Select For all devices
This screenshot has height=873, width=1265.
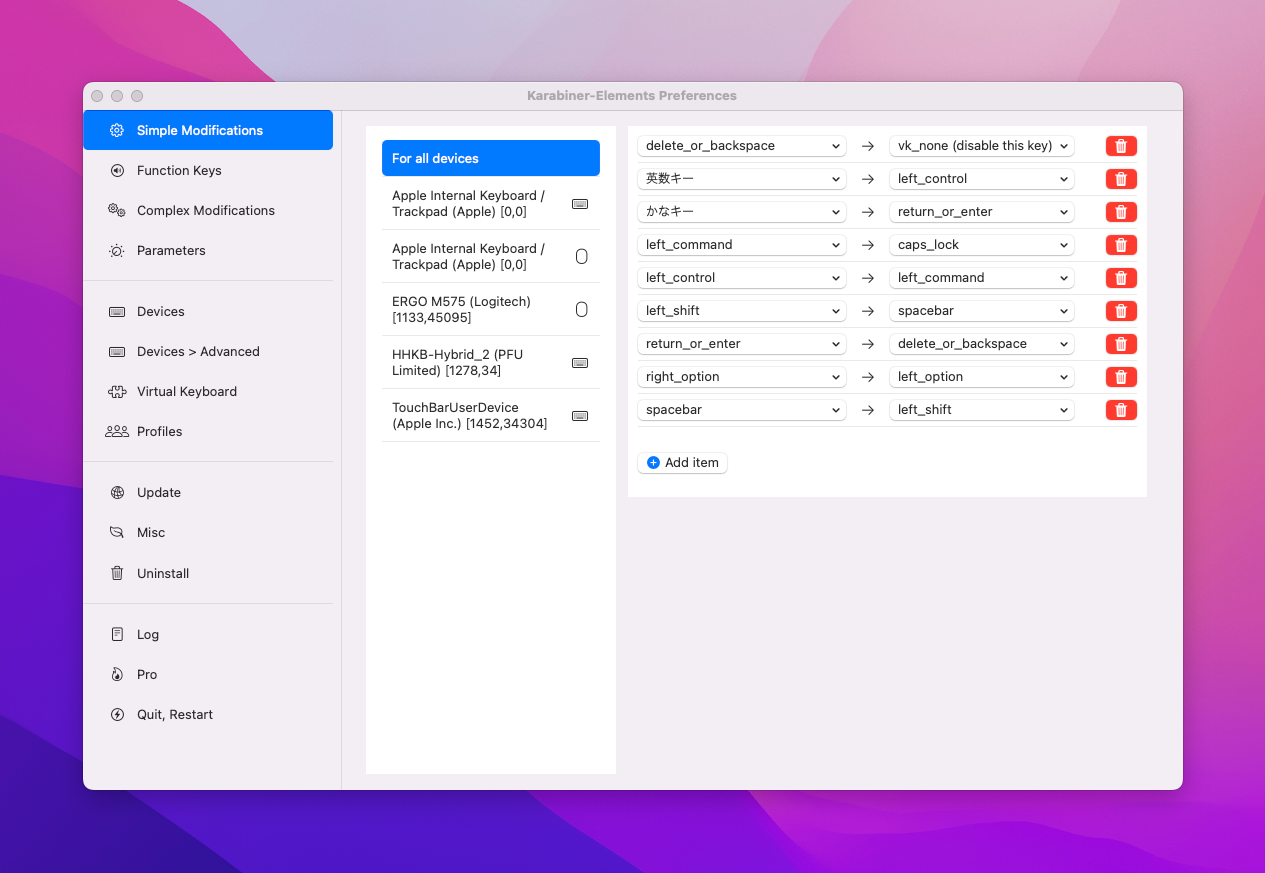coord(491,158)
